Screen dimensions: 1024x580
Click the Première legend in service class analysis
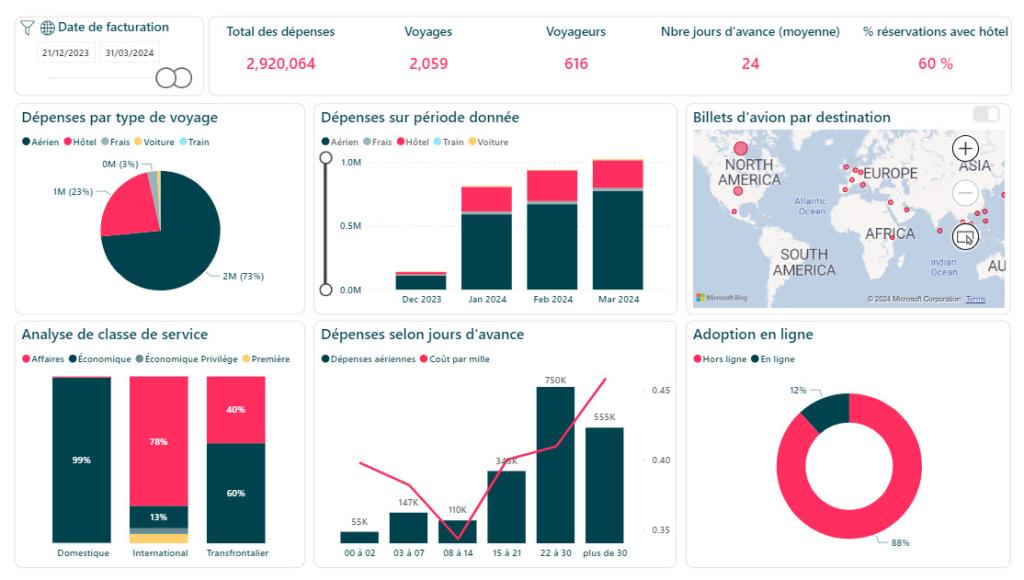coord(271,359)
